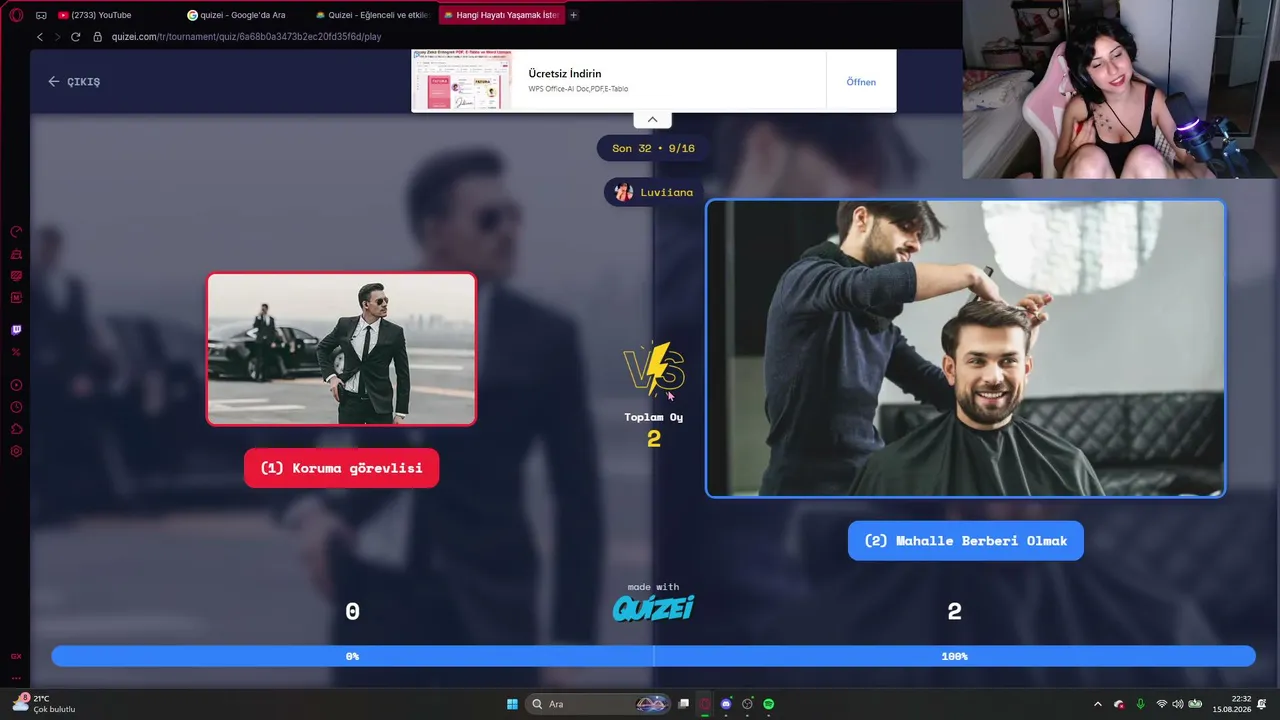Open GX Cleaner in the sidebar
1280x720 pixels.
coord(16,254)
